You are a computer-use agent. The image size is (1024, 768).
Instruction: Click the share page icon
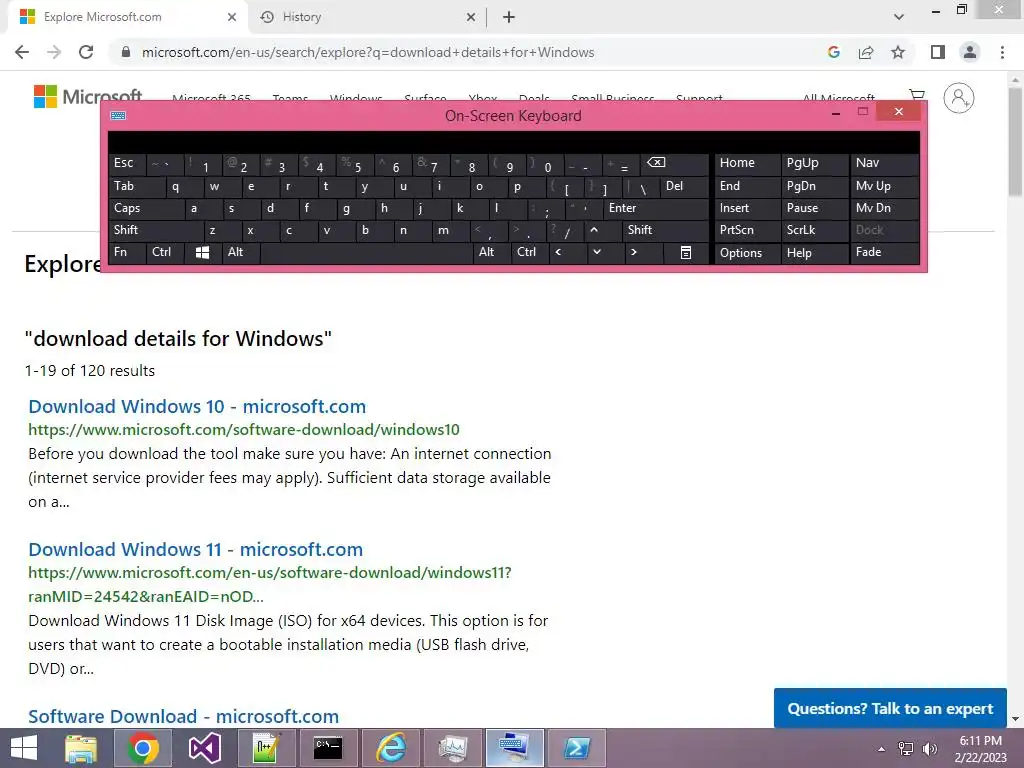866,52
